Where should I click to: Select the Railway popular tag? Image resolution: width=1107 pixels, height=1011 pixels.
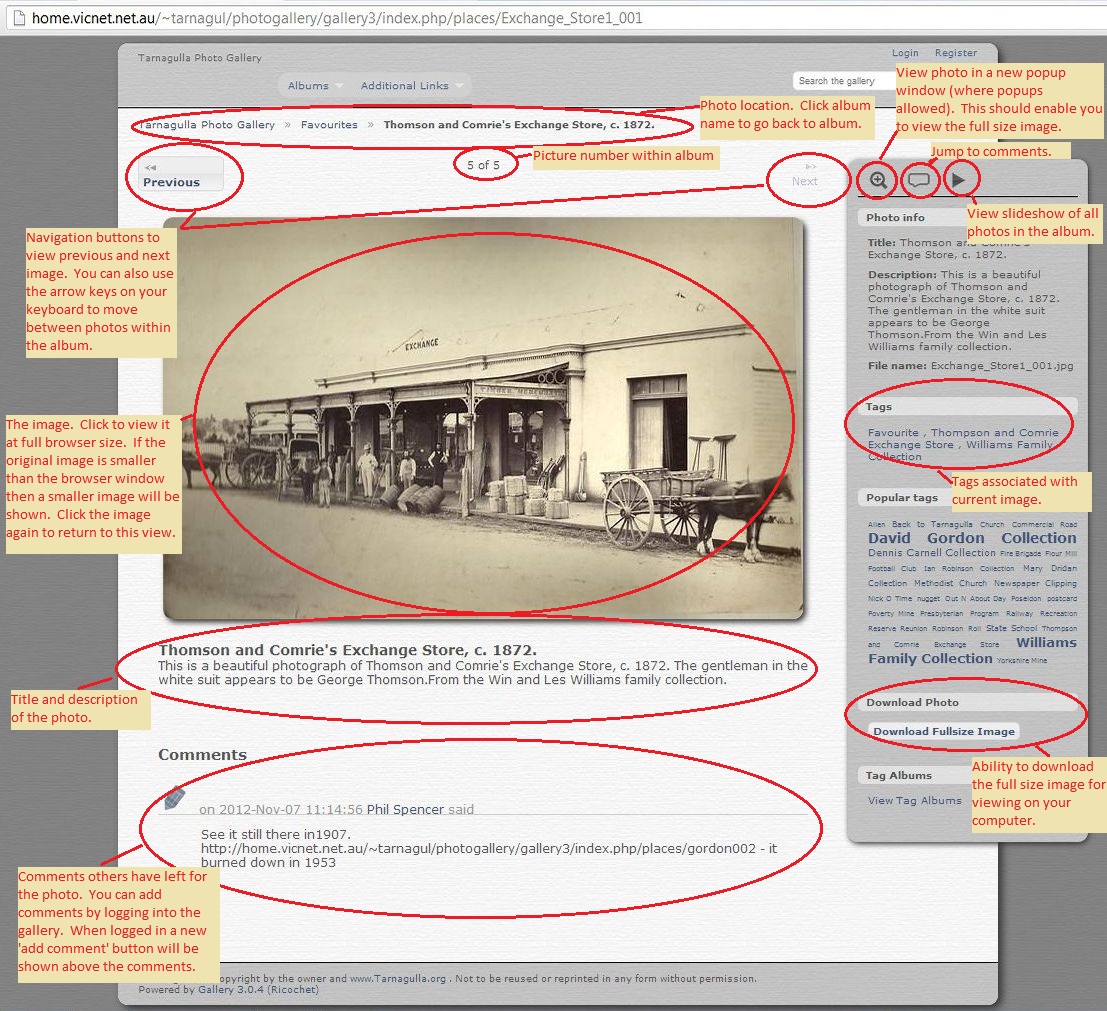pyautogui.click(x=1019, y=614)
